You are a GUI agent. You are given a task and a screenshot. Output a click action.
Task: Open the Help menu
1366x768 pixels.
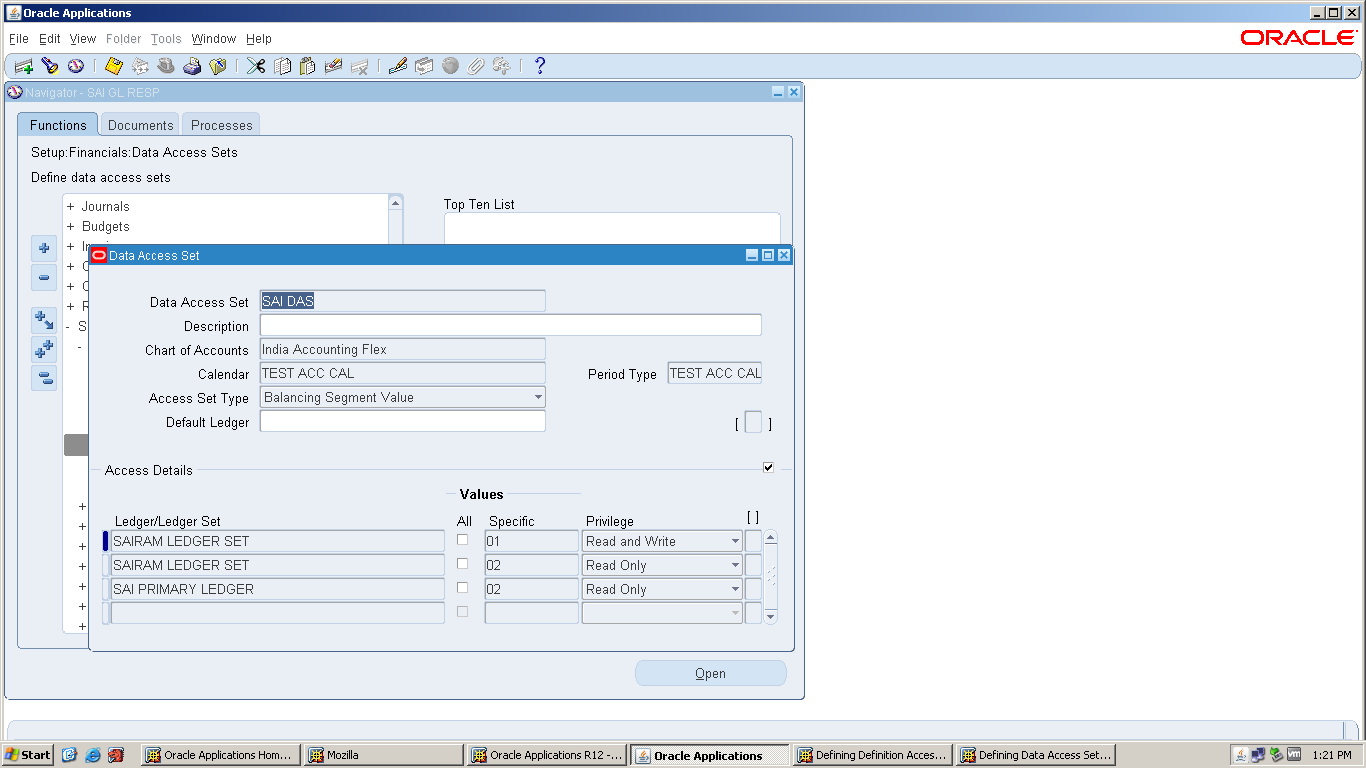pos(259,39)
